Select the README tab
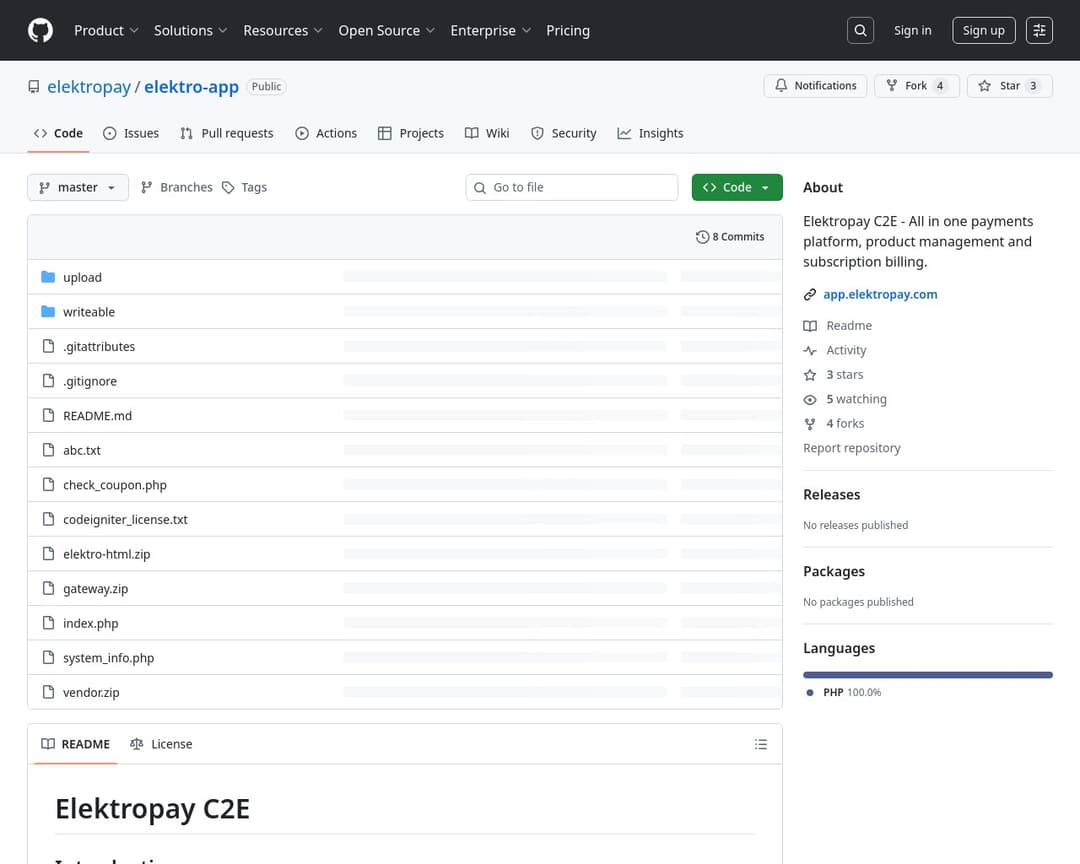 click(x=76, y=744)
